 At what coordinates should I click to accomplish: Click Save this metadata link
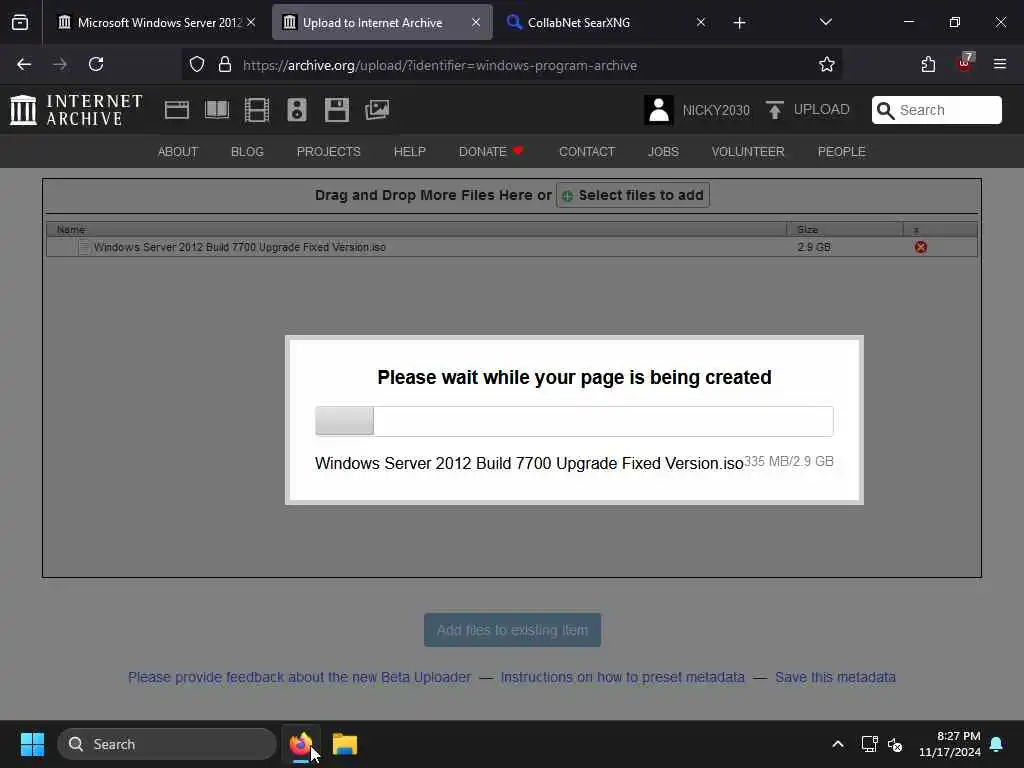(835, 677)
